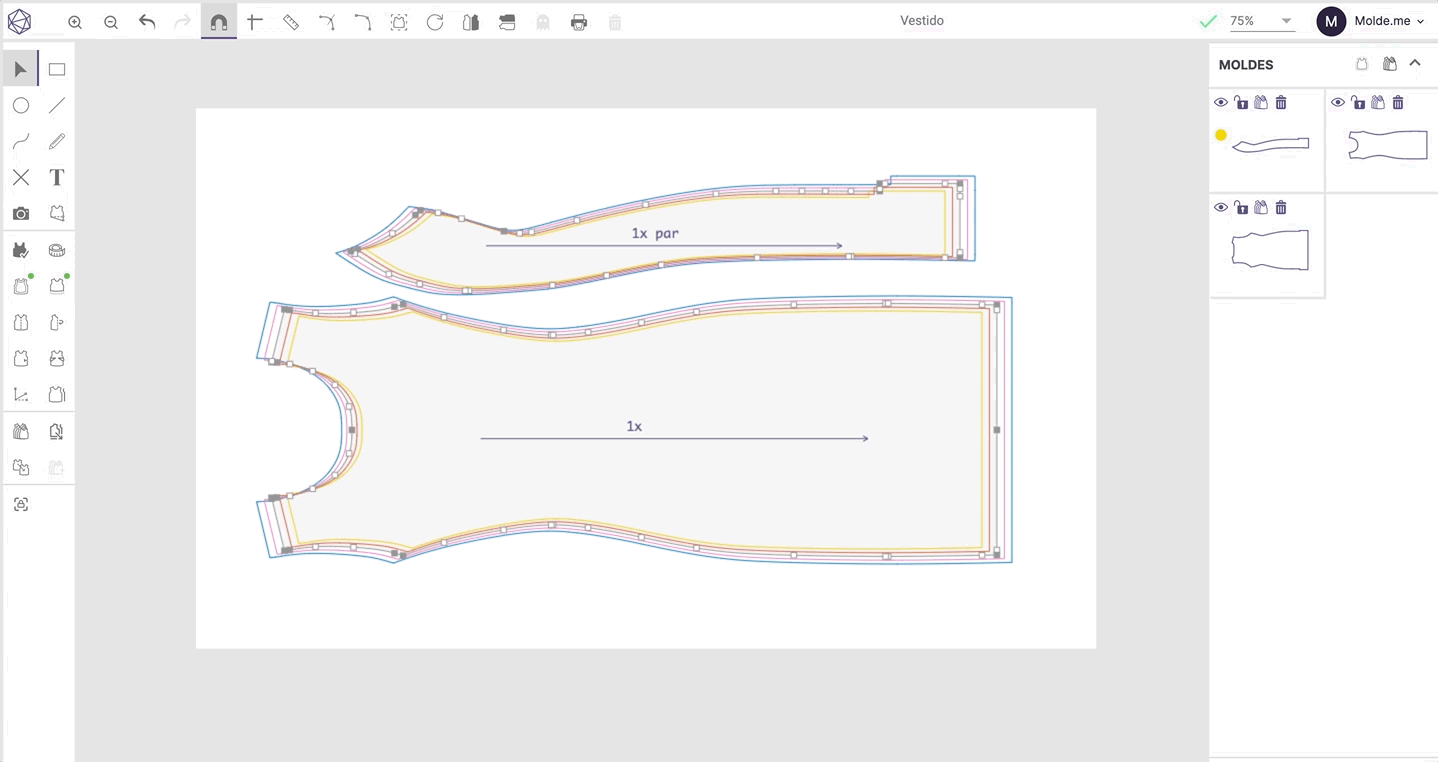
Task: Print the pattern with the printer icon
Action: point(579,22)
